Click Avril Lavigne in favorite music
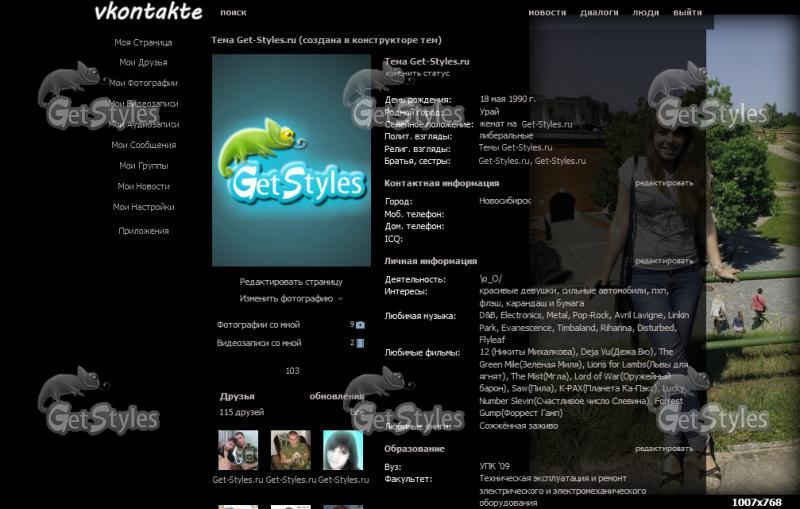 [639, 315]
